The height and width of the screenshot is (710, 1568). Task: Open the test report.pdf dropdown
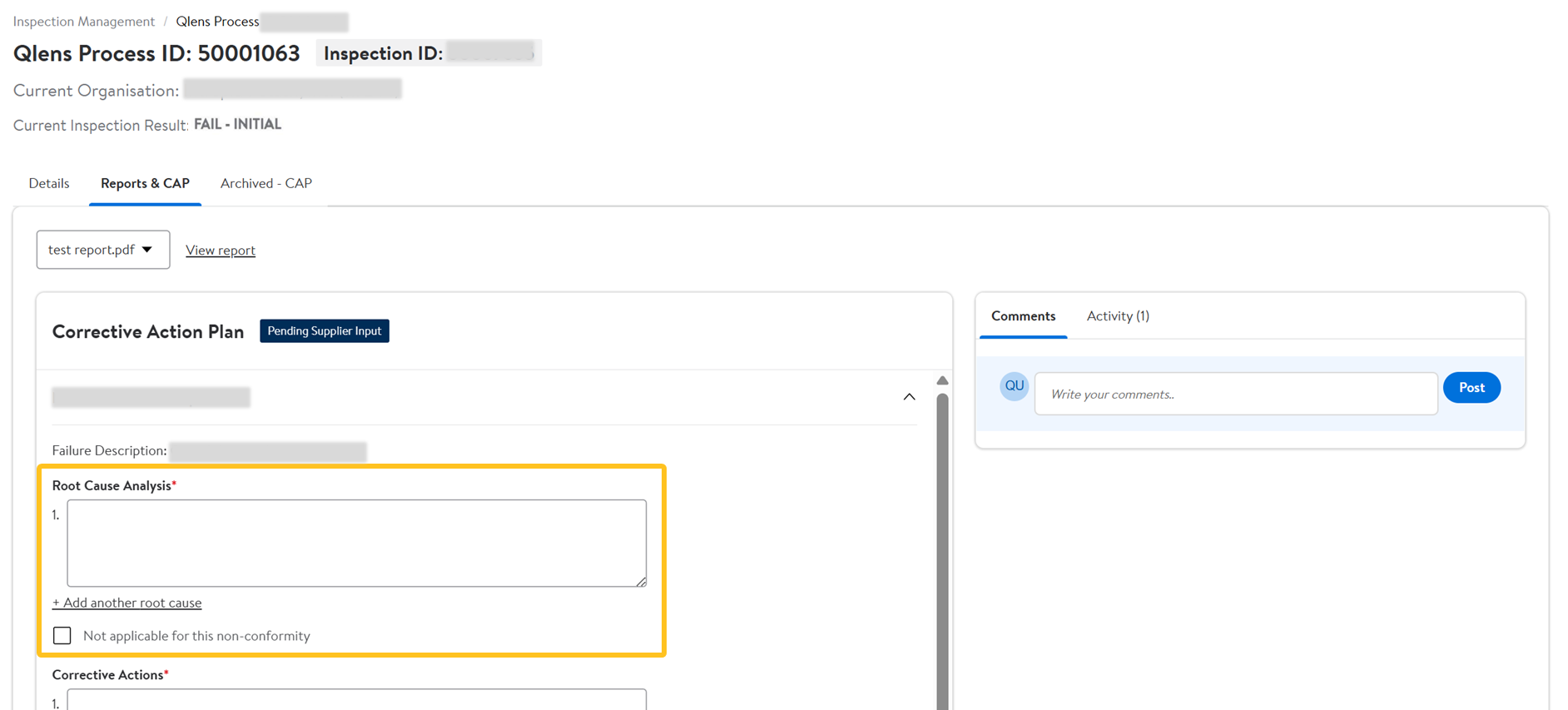(x=103, y=250)
